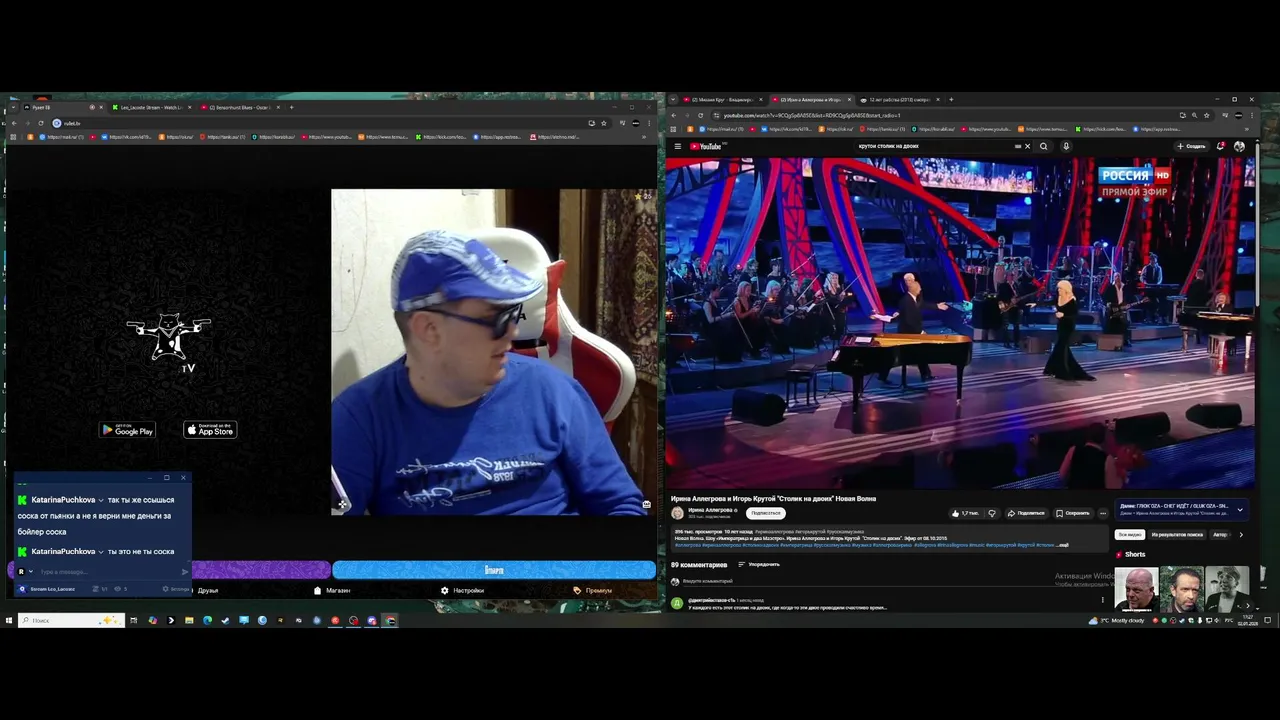The image size is (1280, 720).
Task: Reload the rulet.tv page
Action: pyautogui.click(x=41, y=123)
